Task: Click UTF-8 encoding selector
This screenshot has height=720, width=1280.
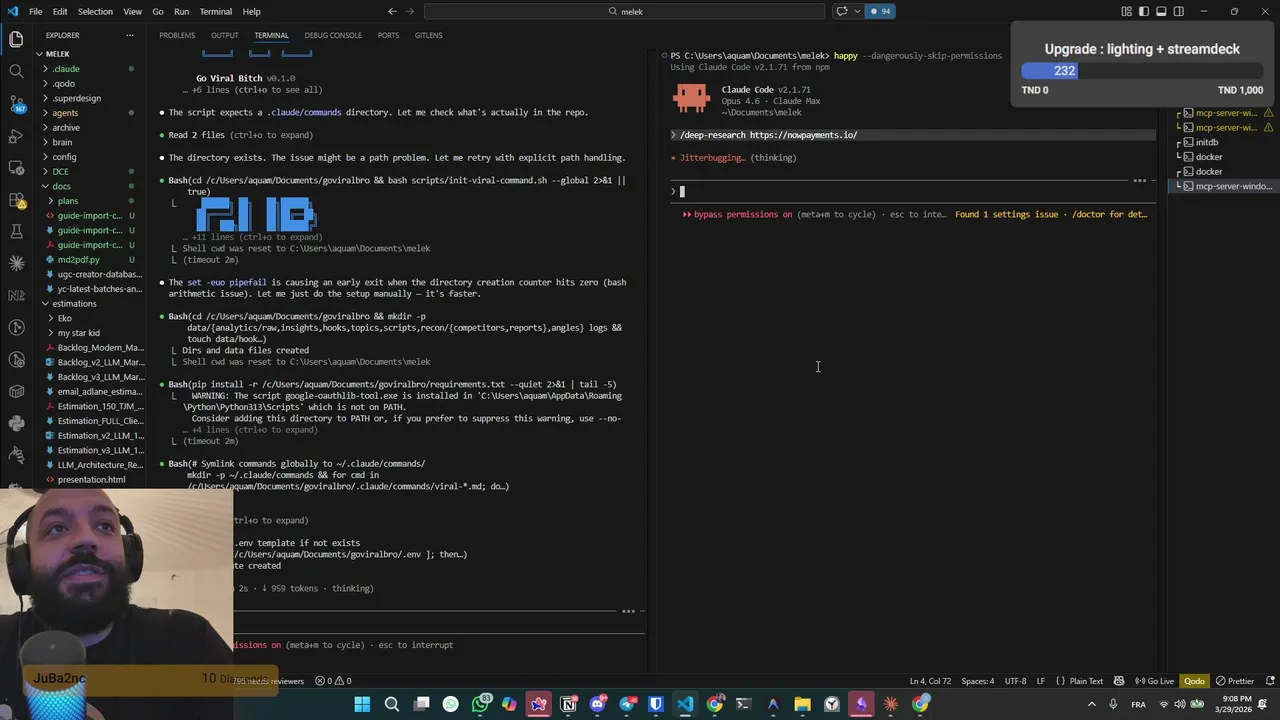Action: click(x=1014, y=681)
